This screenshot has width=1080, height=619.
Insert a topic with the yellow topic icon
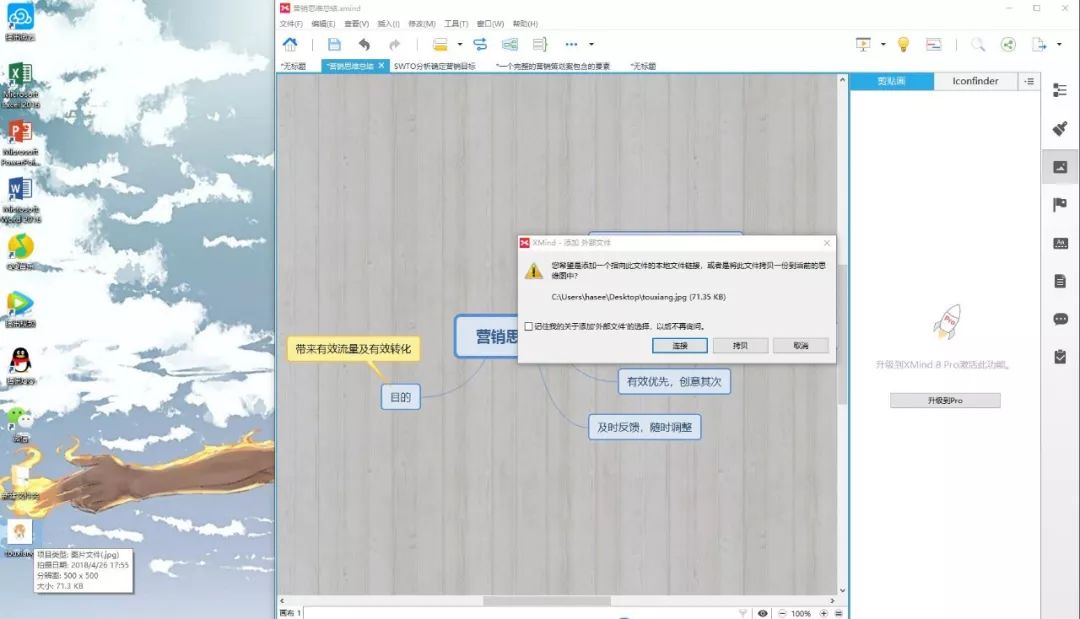pos(440,45)
